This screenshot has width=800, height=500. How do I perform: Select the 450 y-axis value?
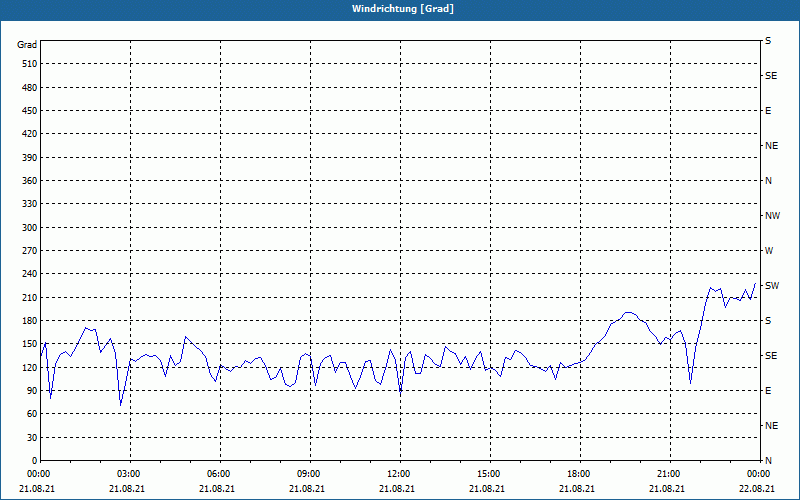30,111
